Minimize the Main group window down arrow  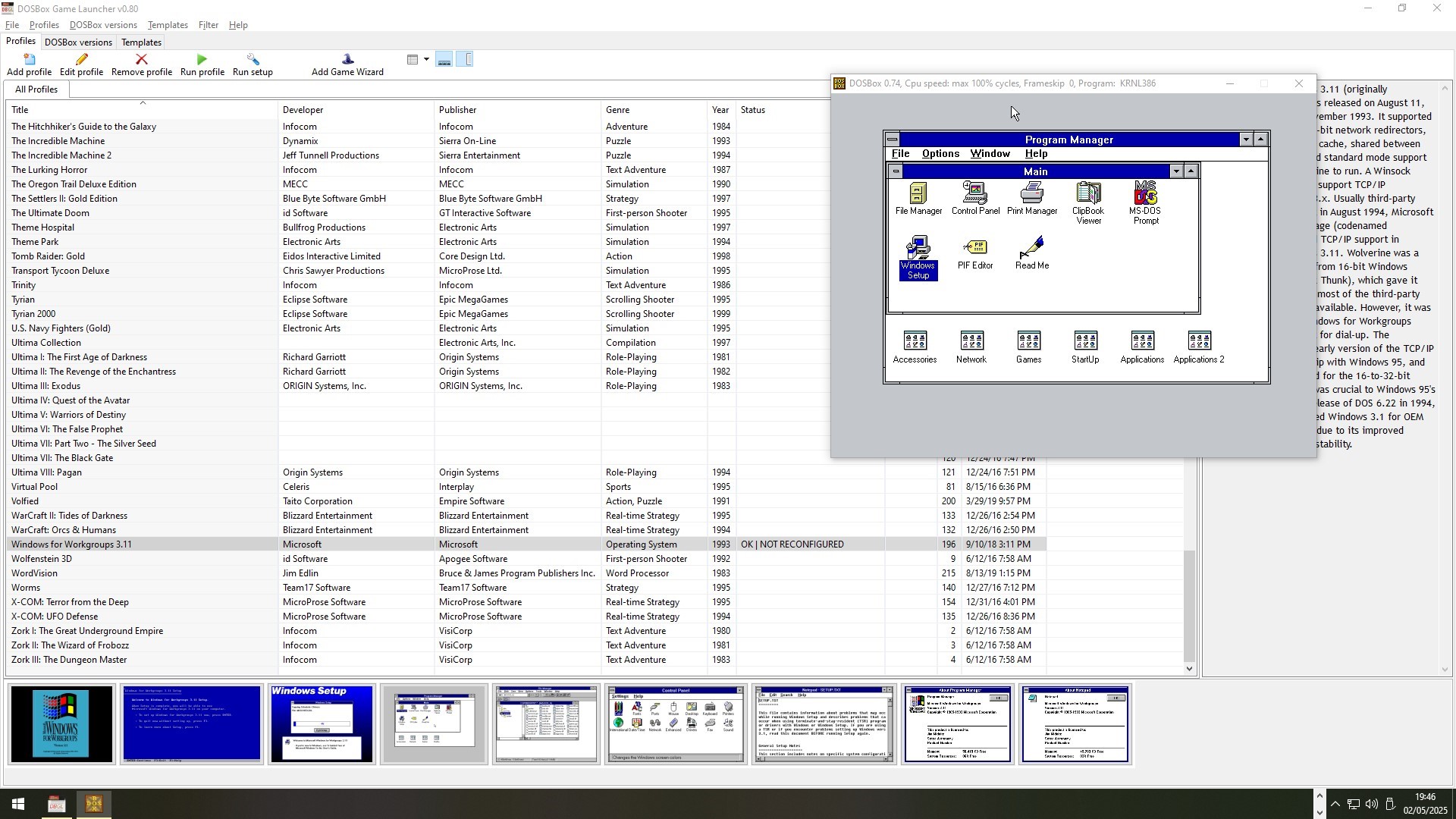[1176, 171]
